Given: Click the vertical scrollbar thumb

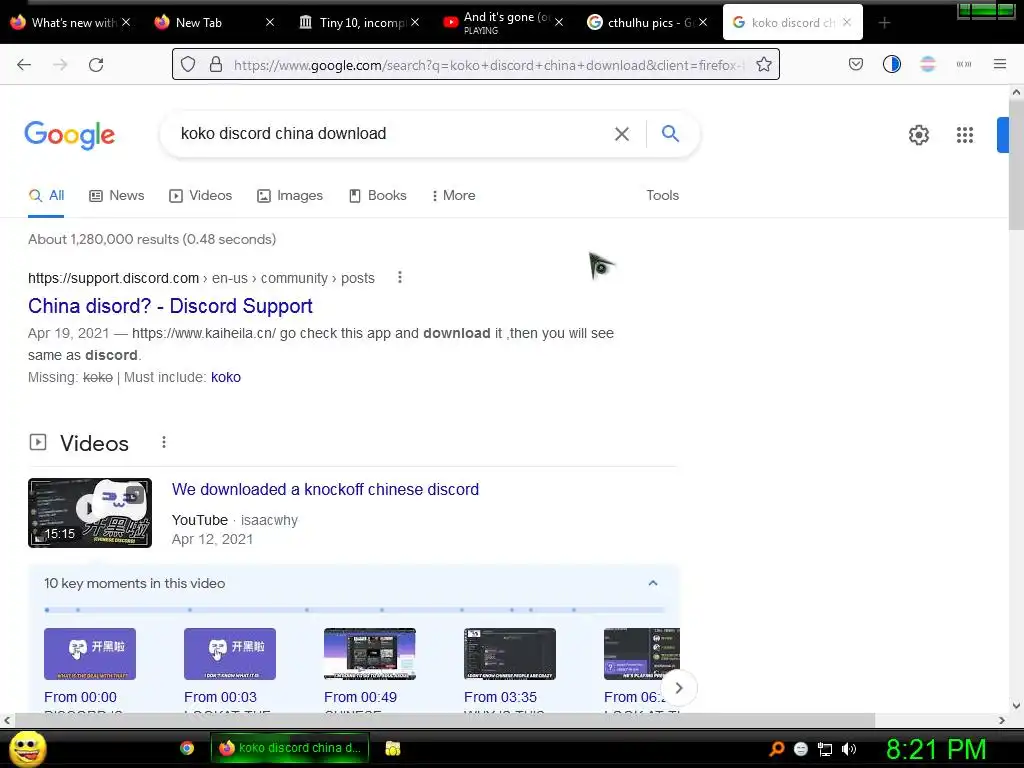Looking at the screenshot, I should [1016, 165].
